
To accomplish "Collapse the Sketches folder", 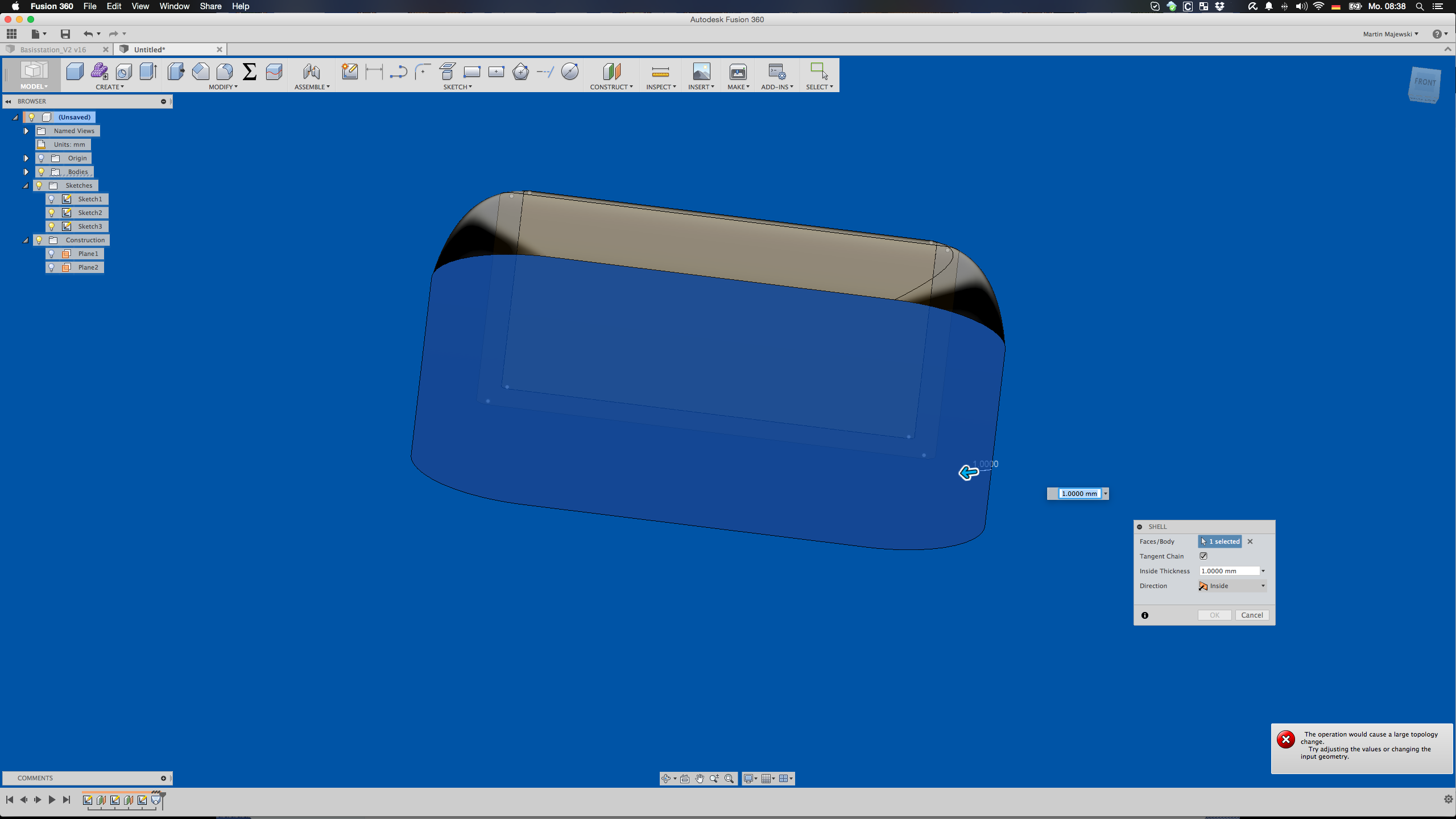I will (x=26, y=185).
